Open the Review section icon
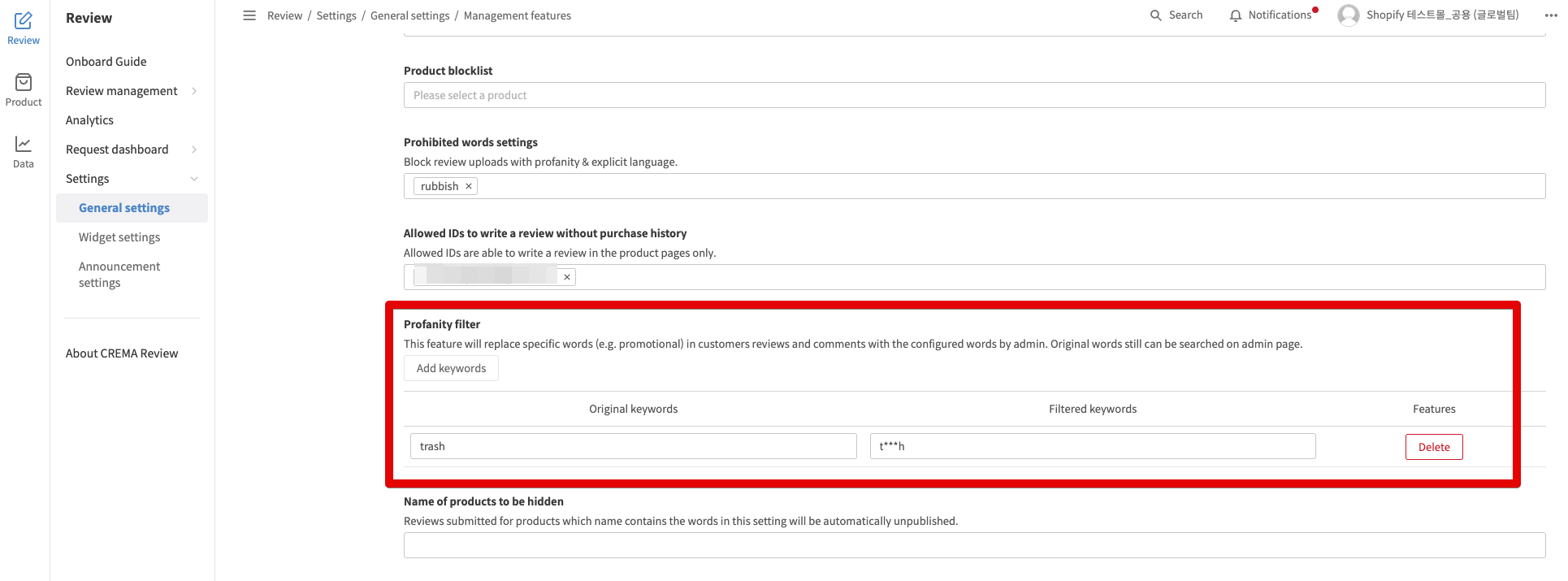The width and height of the screenshot is (1568, 581). pyautogui.click(x=24, y=21)
